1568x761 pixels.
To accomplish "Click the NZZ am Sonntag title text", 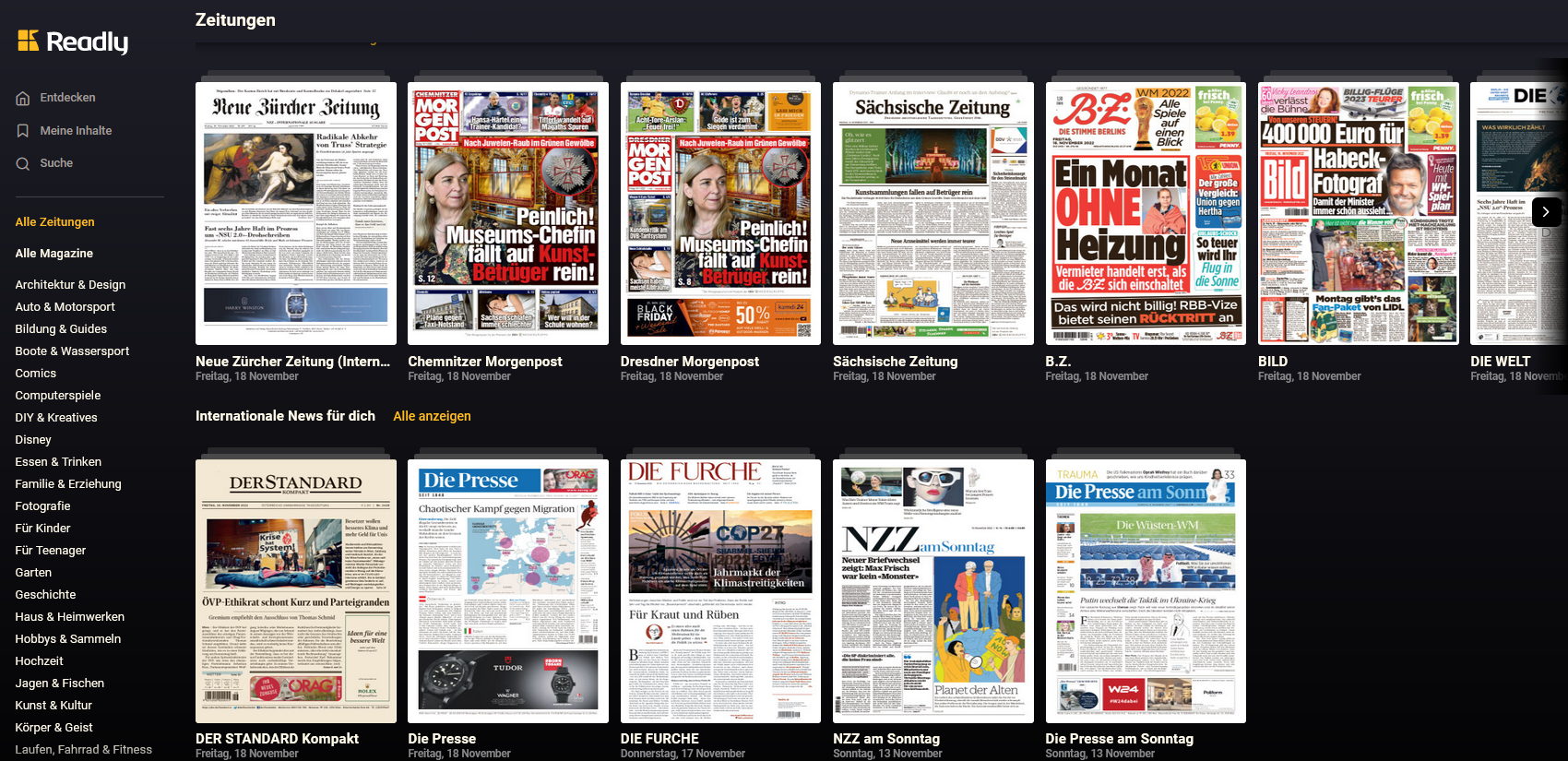I will (x=886, y=739).
